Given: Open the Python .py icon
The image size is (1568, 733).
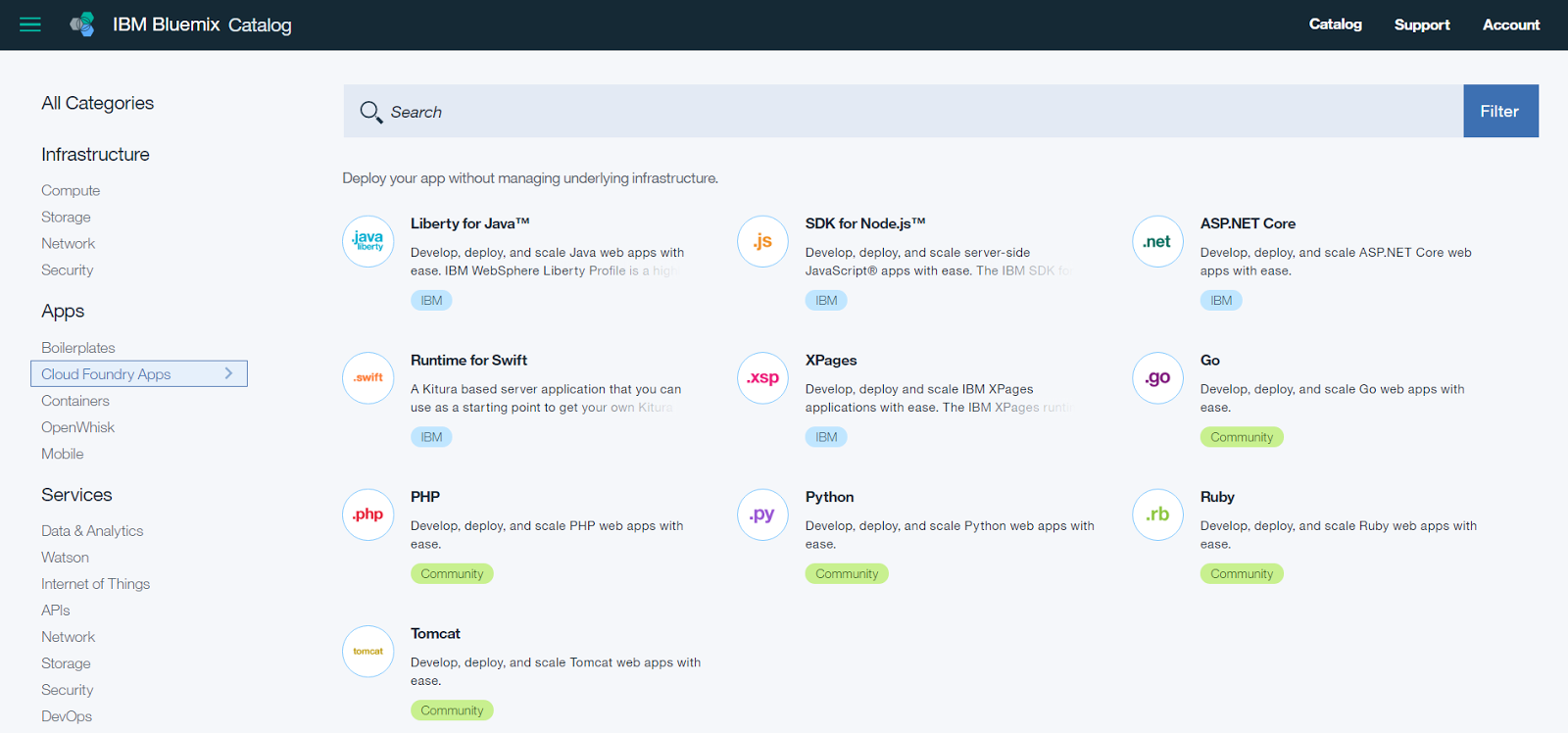Looking at the screenshot, I should 763,514.
